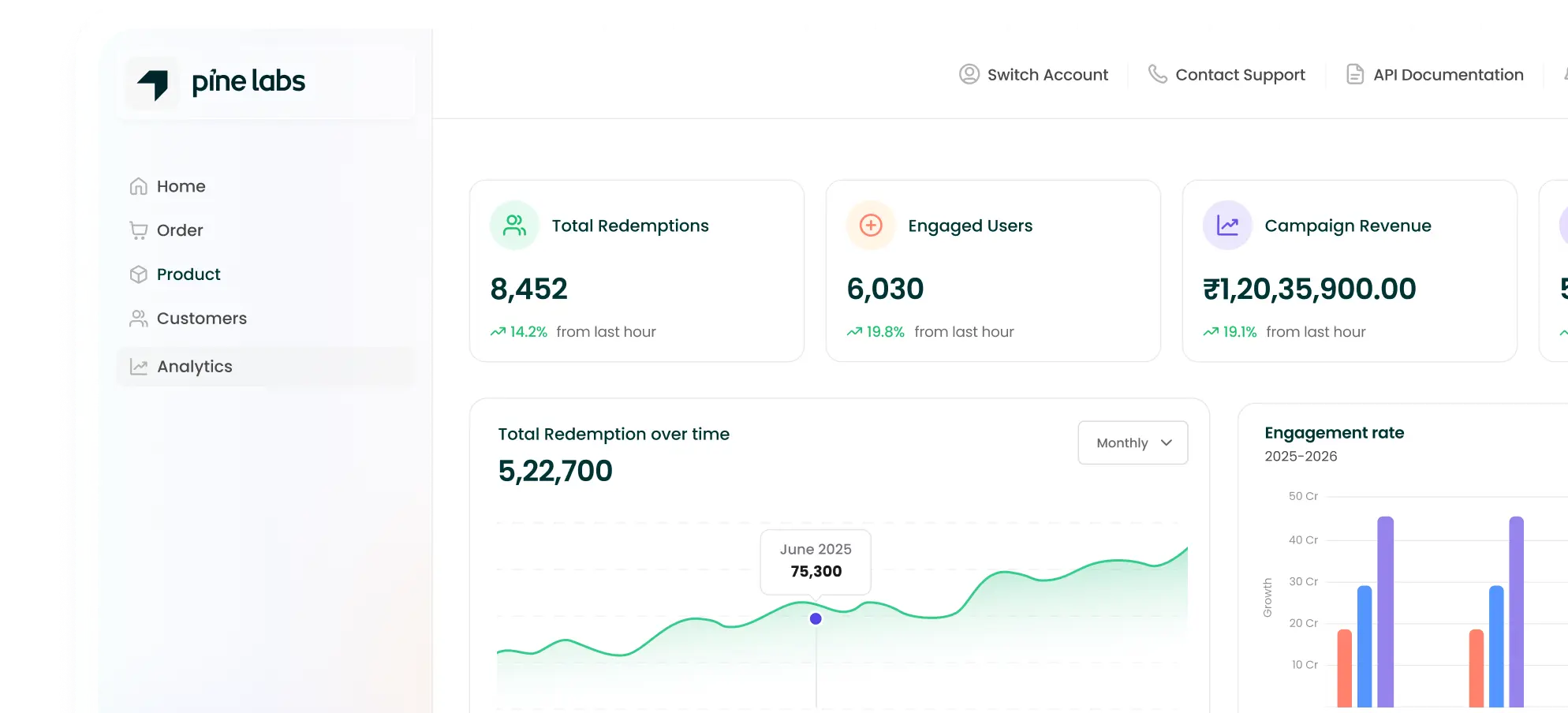Click the Analytics chart icon in sidebar
Viewport: 1568px width, 713px height.
139,367
